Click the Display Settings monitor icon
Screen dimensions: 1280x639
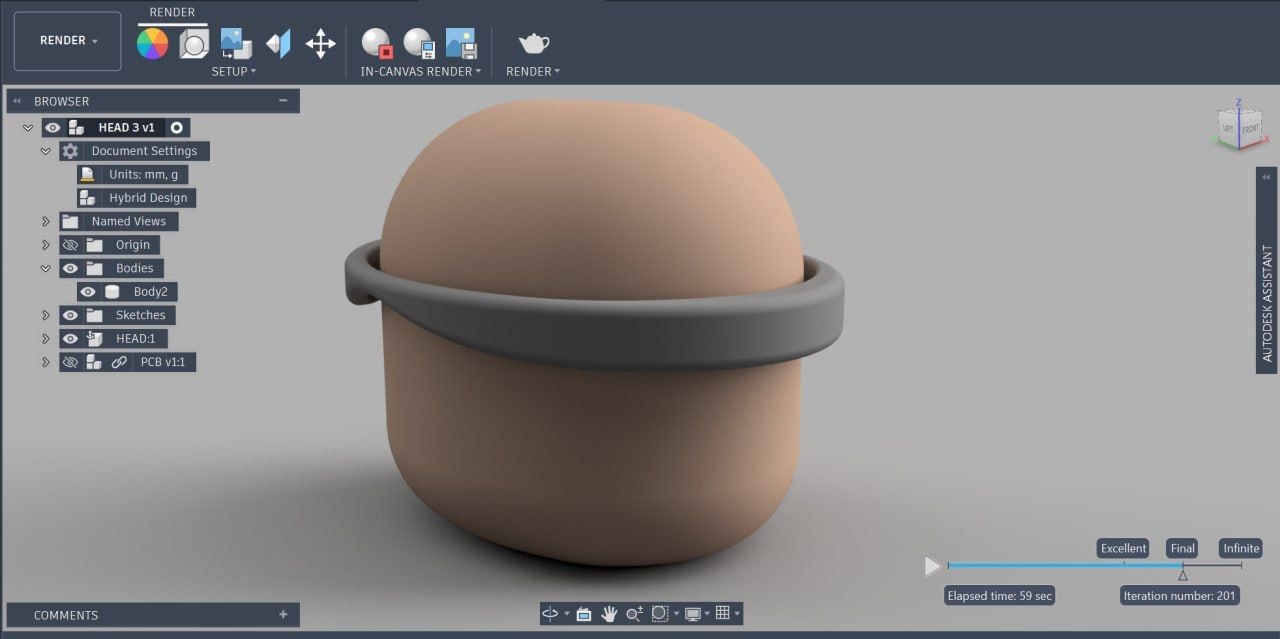693,613
